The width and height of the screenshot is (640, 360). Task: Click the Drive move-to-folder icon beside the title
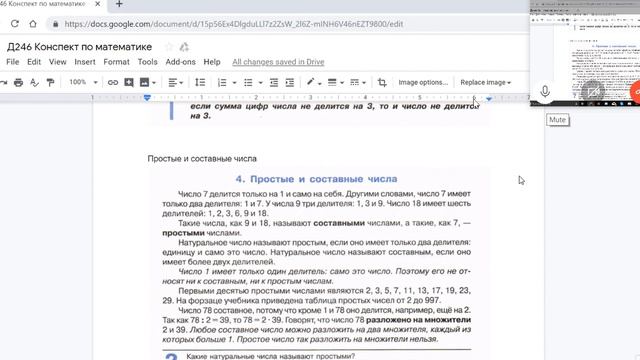click(x=184, y=47)
